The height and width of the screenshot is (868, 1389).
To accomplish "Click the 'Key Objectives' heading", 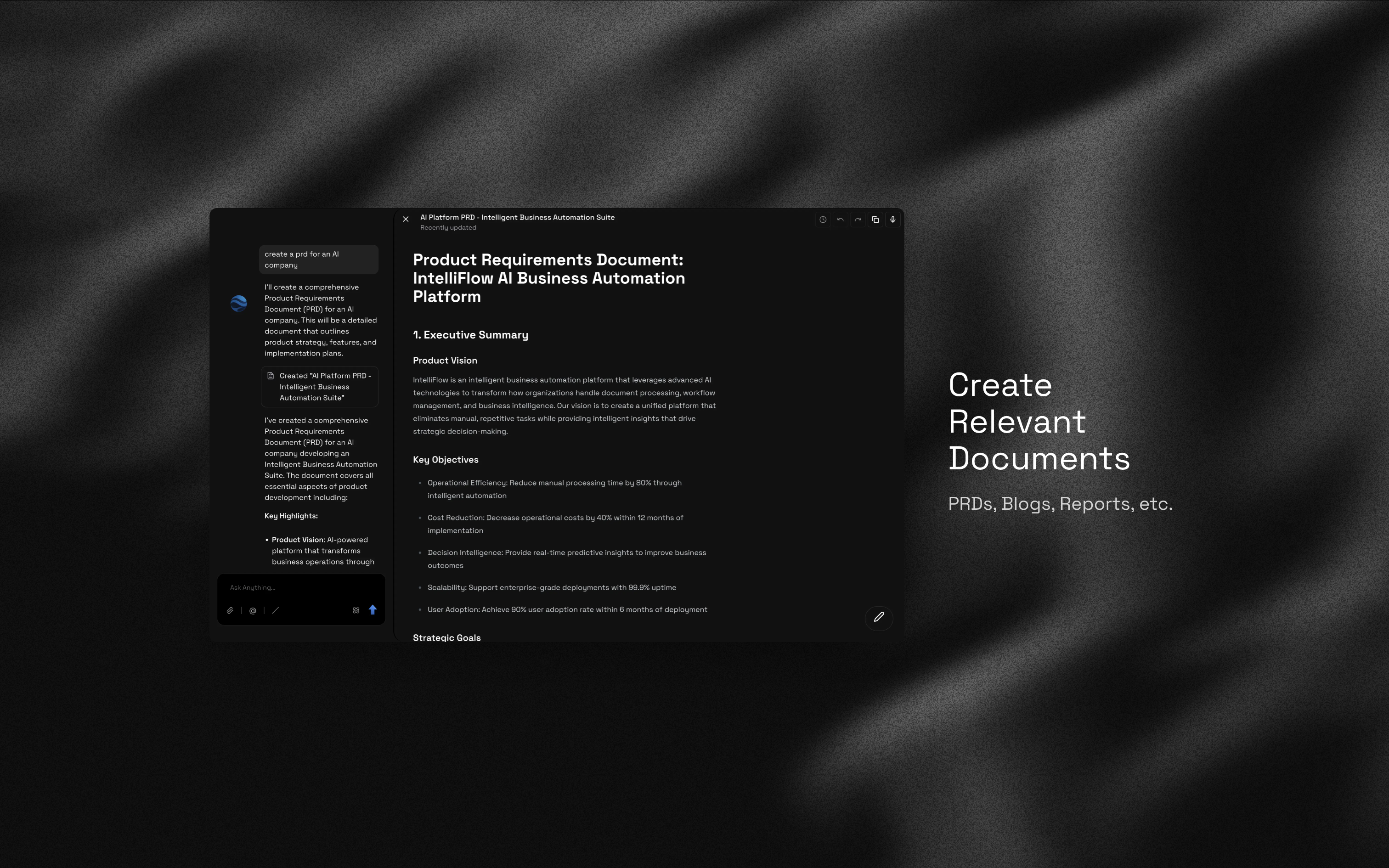I will (446, 459).
